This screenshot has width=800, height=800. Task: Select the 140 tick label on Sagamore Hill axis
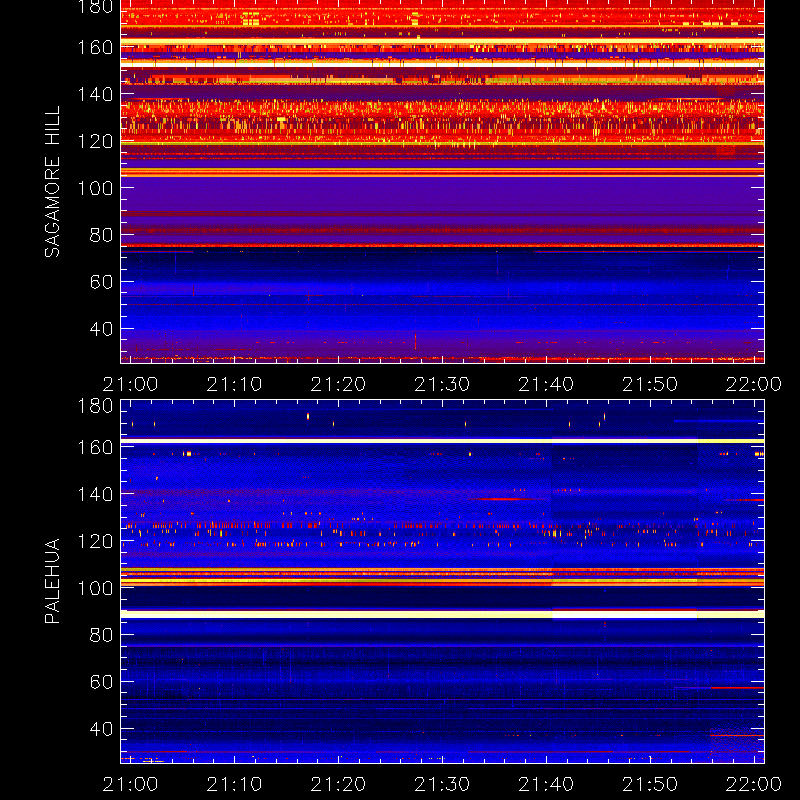click(x=95, y=94)
